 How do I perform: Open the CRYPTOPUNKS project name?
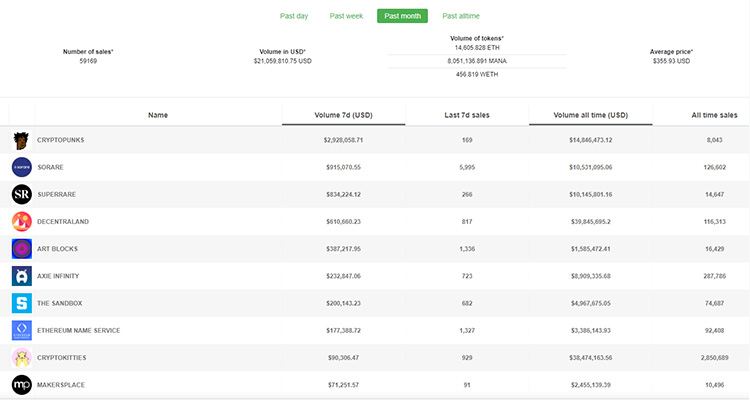pyautogui.click(x=61, y=140)
